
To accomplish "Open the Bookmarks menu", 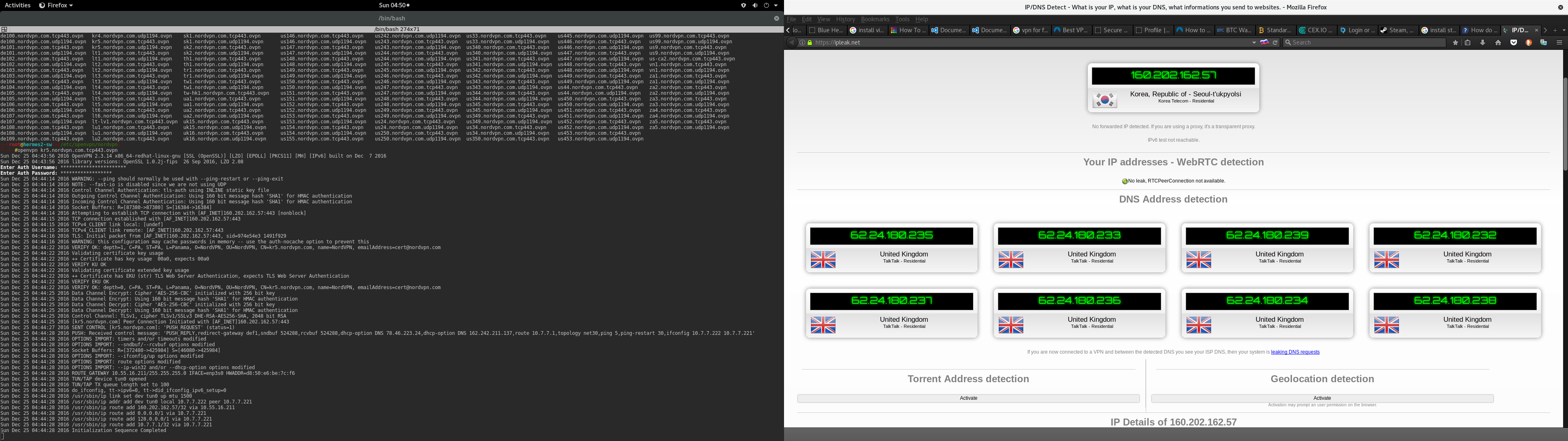I will 875,20.
